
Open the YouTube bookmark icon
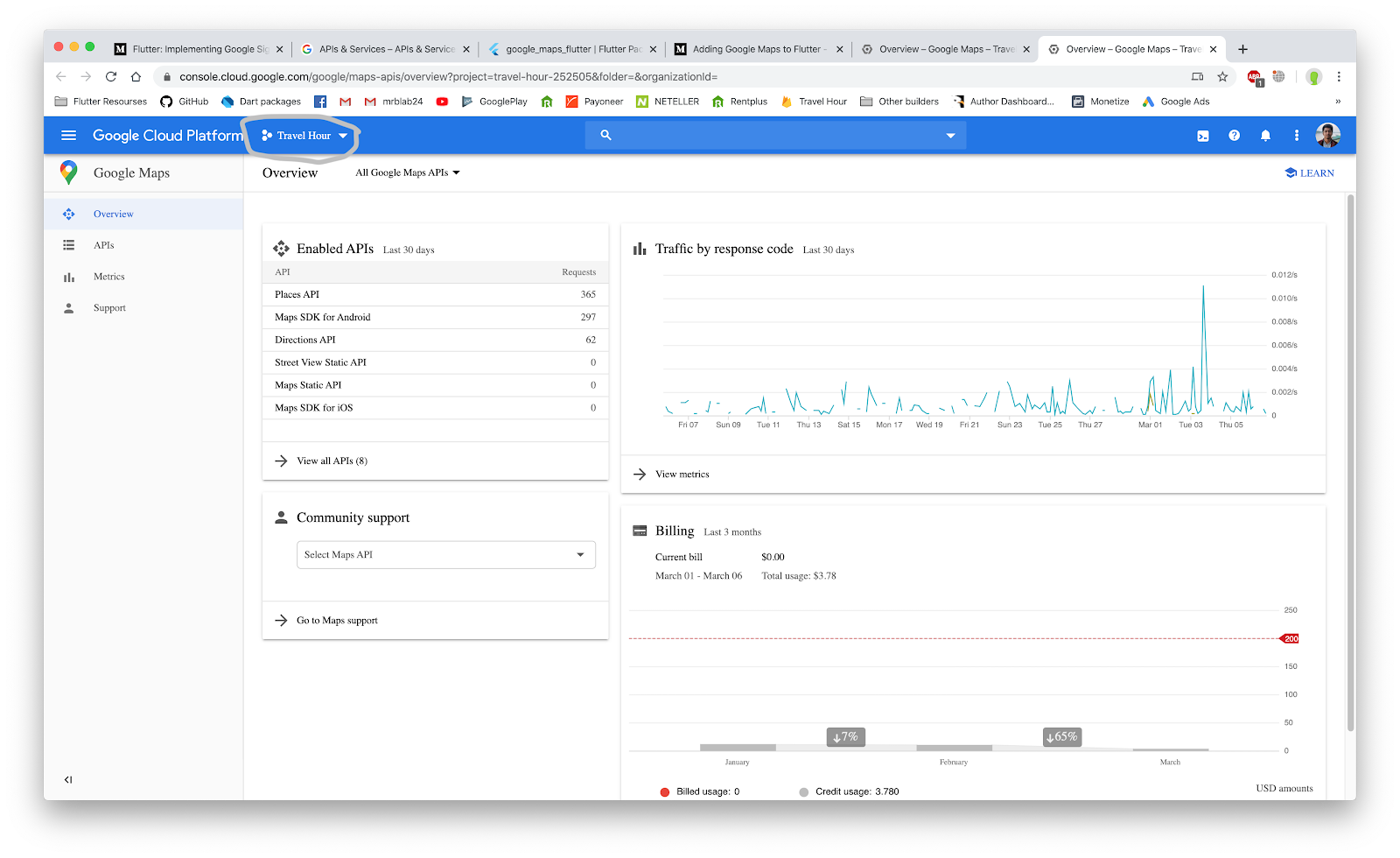tap(442, 102)
